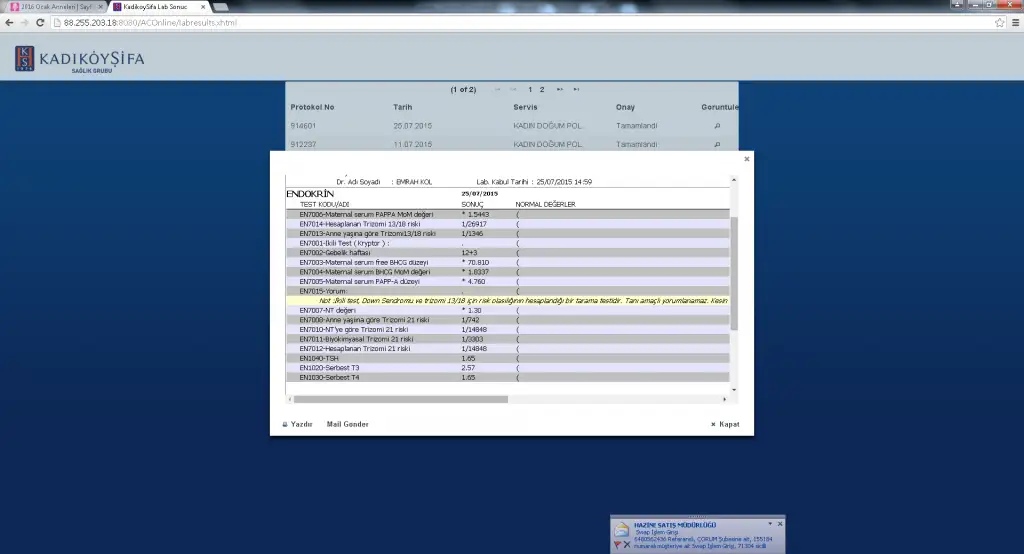Click the browser back arrow
This screenshot has width=1024, height=554.
coord(8,22)
